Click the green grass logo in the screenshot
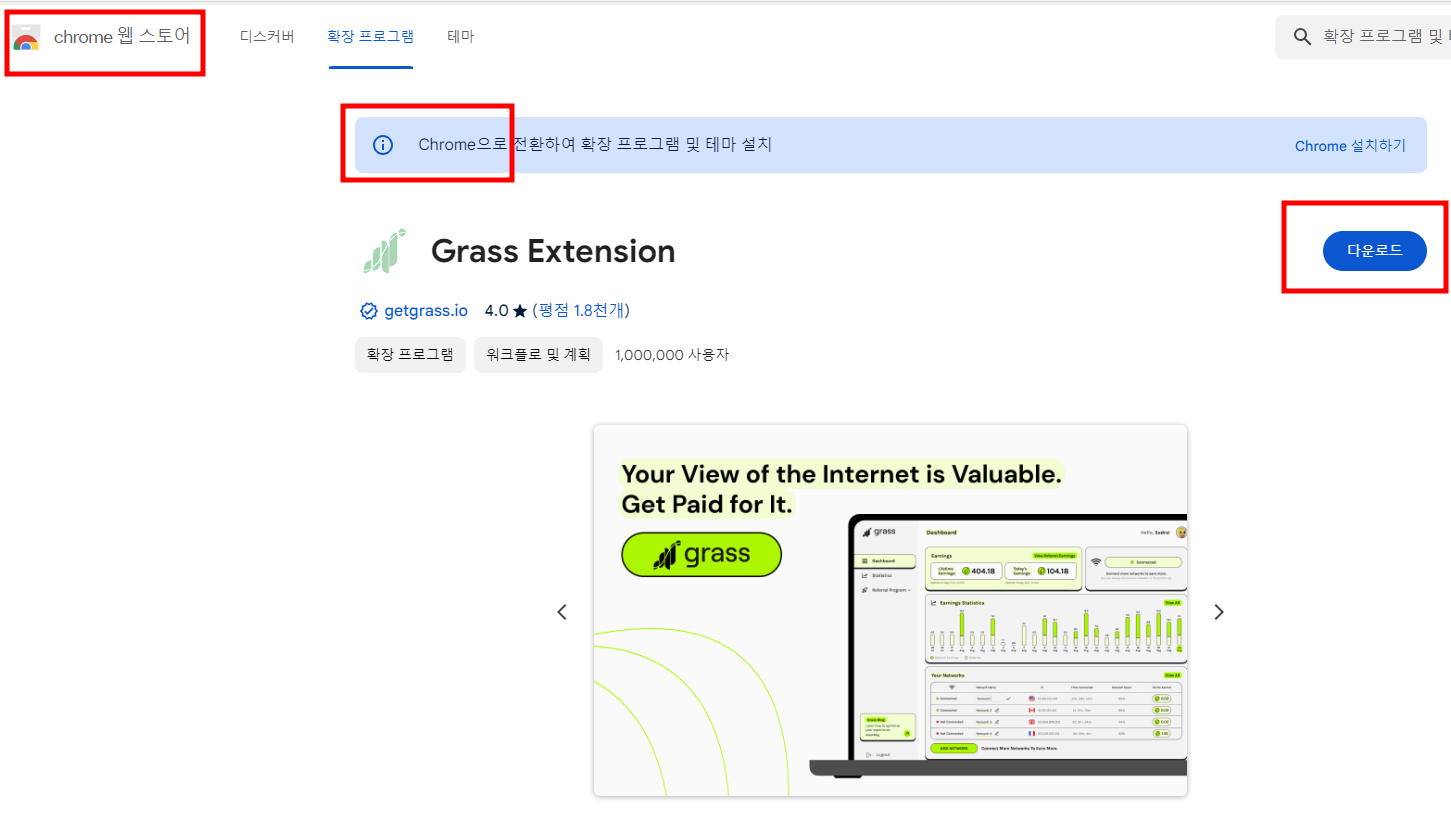This screenshot has width=1451, height=824. [x=701, y=554]
